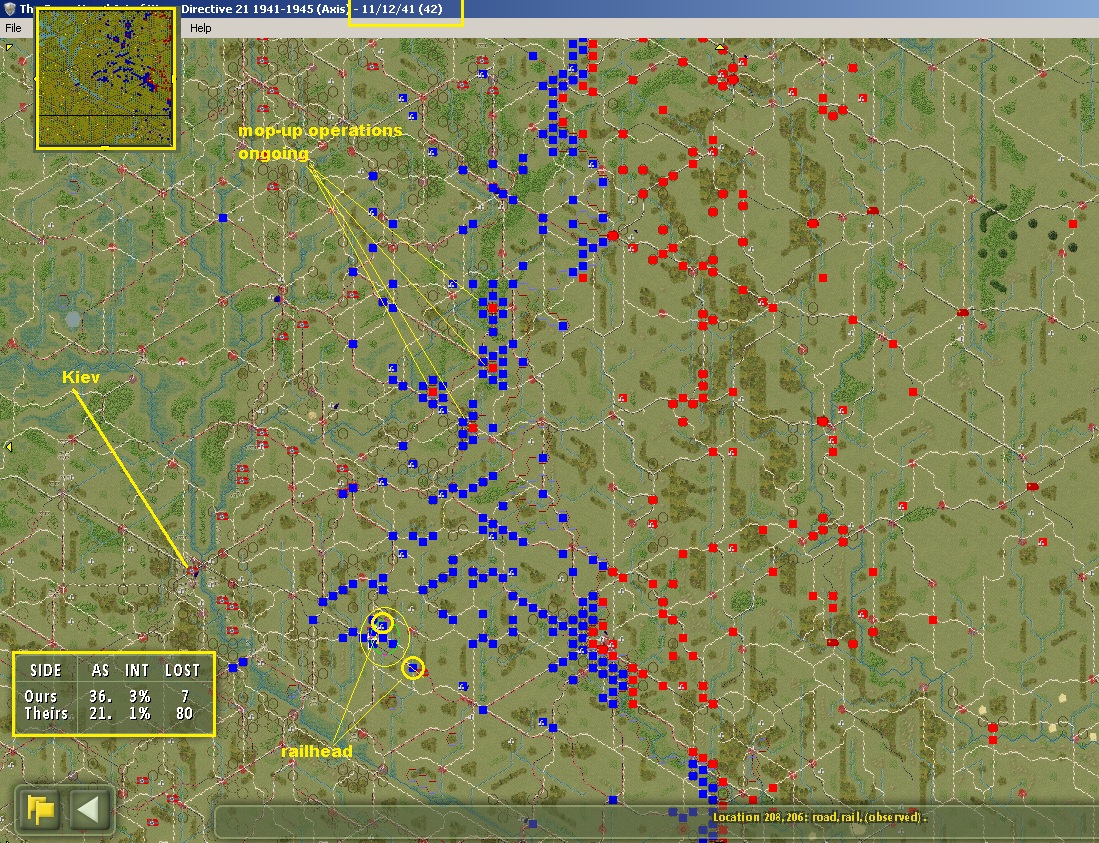Click the Kiev city hex on map
The image size is (1099, 843).
[x=193, y=569]
